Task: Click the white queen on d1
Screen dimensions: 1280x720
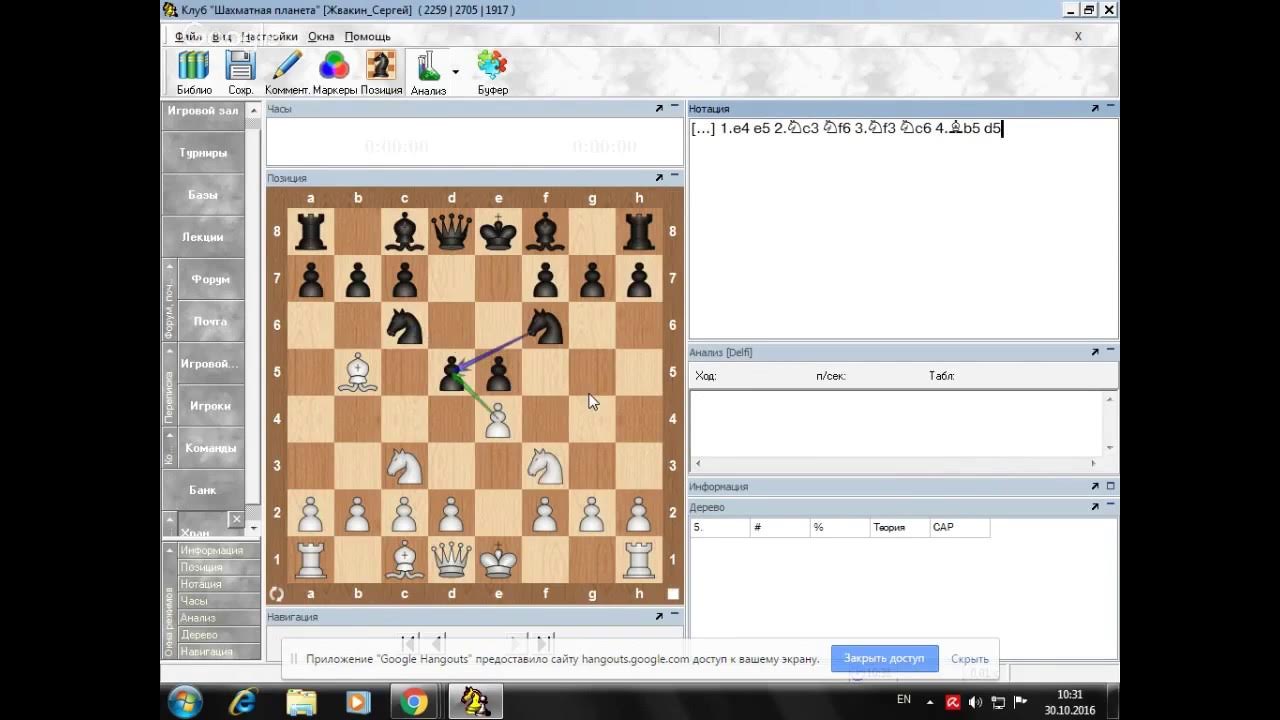Action: tap(452, 560)
